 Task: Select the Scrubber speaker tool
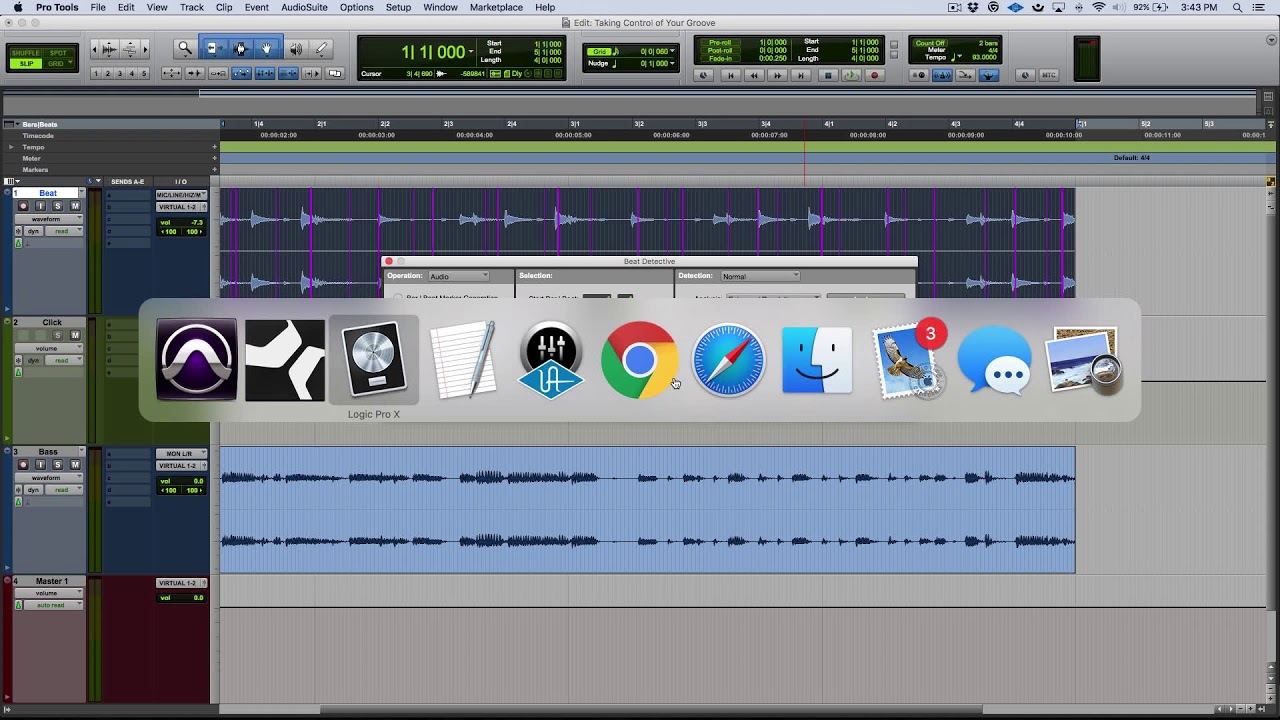tap(295, 48)
